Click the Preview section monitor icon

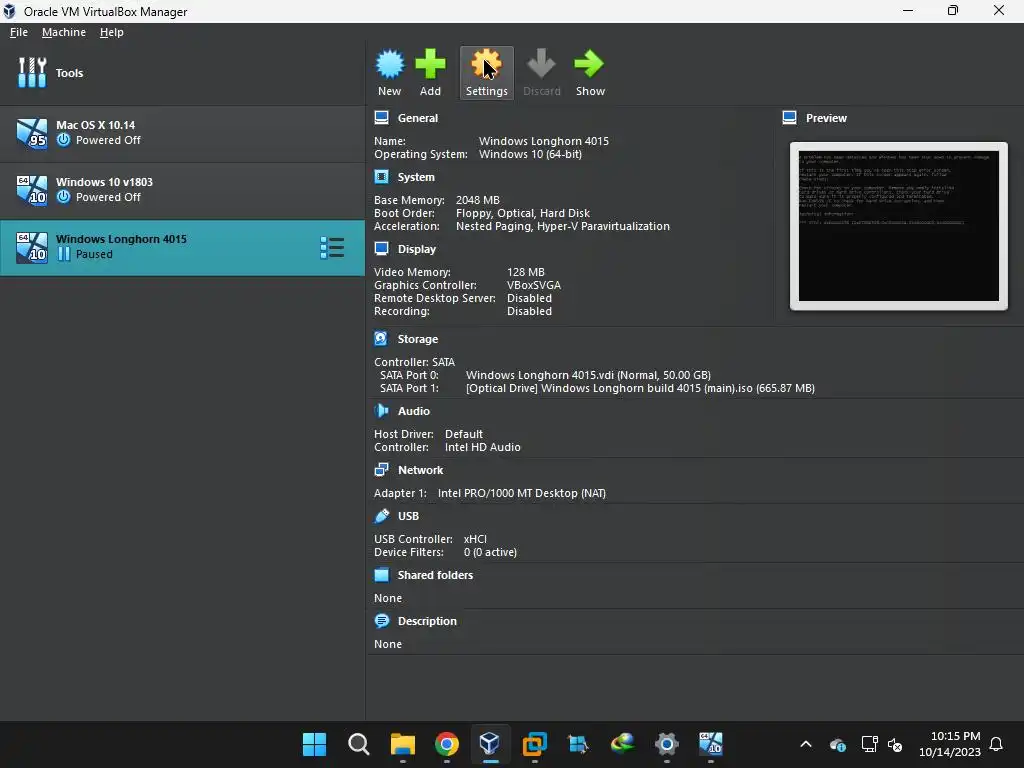coord(790,118)
